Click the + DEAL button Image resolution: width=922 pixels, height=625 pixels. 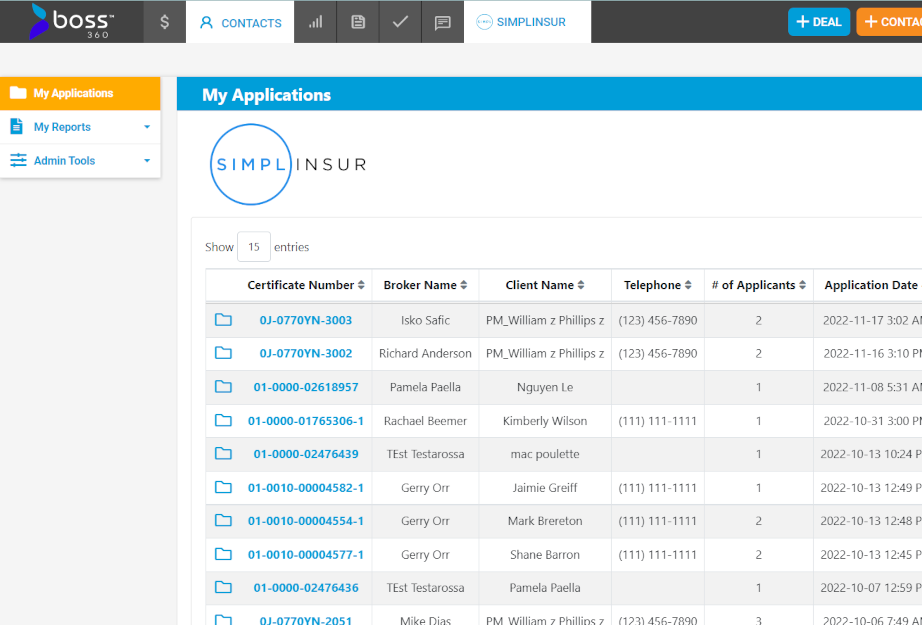819,22
